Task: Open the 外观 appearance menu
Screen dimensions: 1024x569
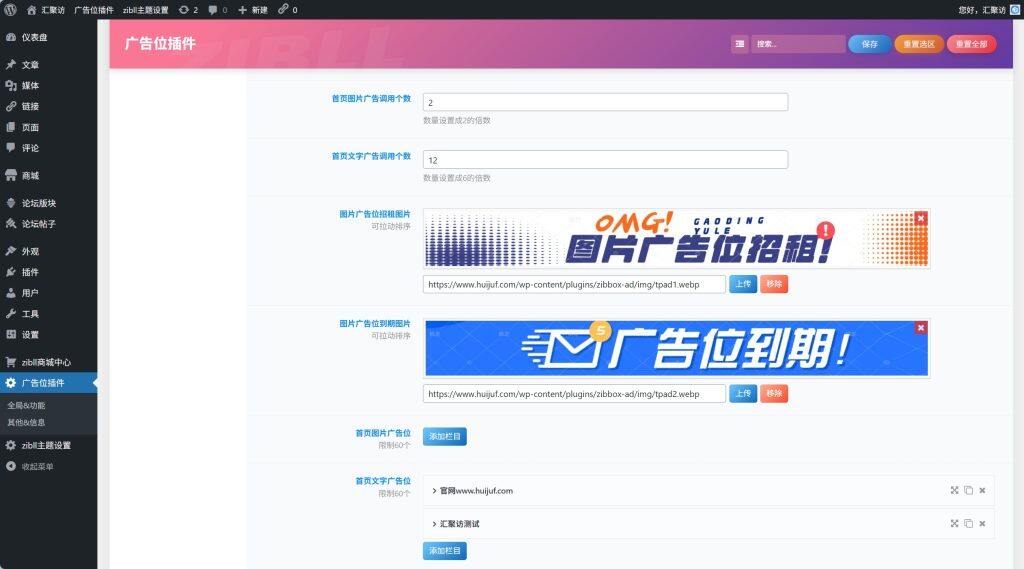Action: coord(48,252)
